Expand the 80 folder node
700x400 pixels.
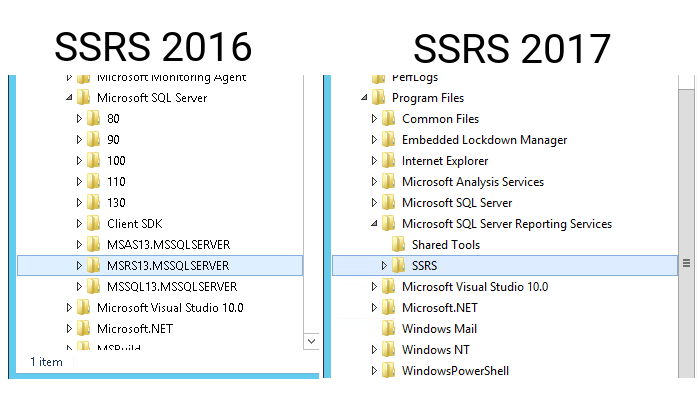click(79, 119)
